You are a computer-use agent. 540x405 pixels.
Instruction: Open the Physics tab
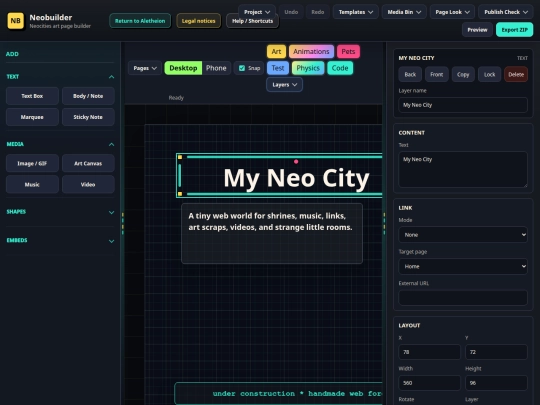tap(308, 68)
